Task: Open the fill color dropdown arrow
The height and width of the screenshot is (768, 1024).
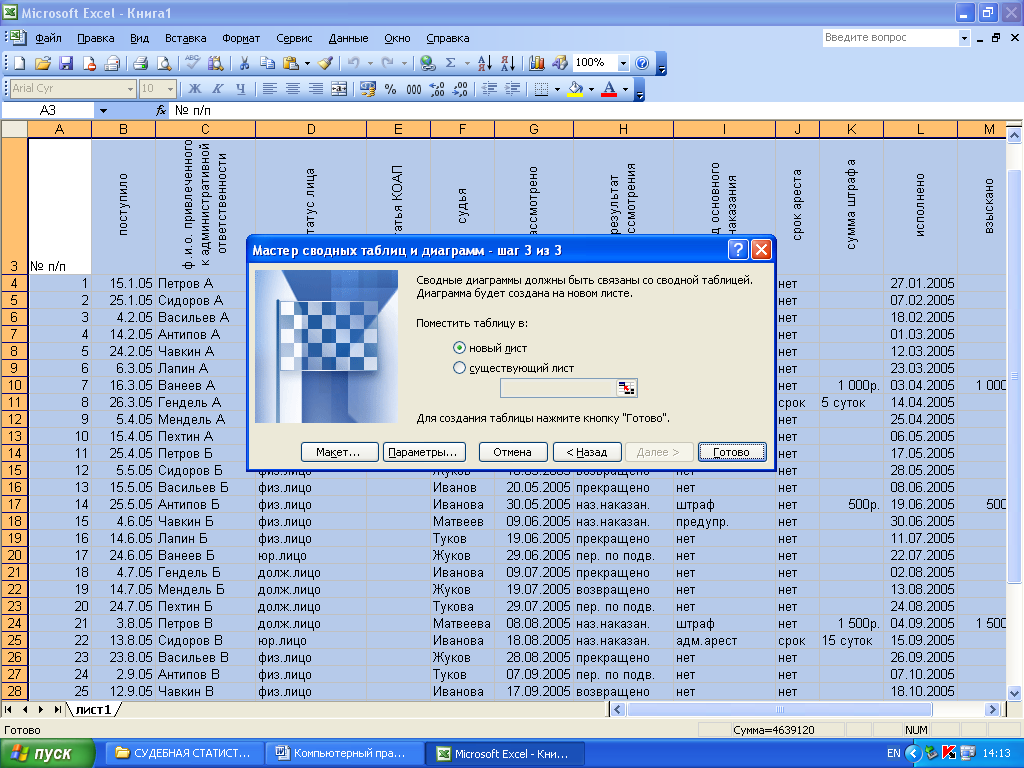Action: click(x=591, y=88)
